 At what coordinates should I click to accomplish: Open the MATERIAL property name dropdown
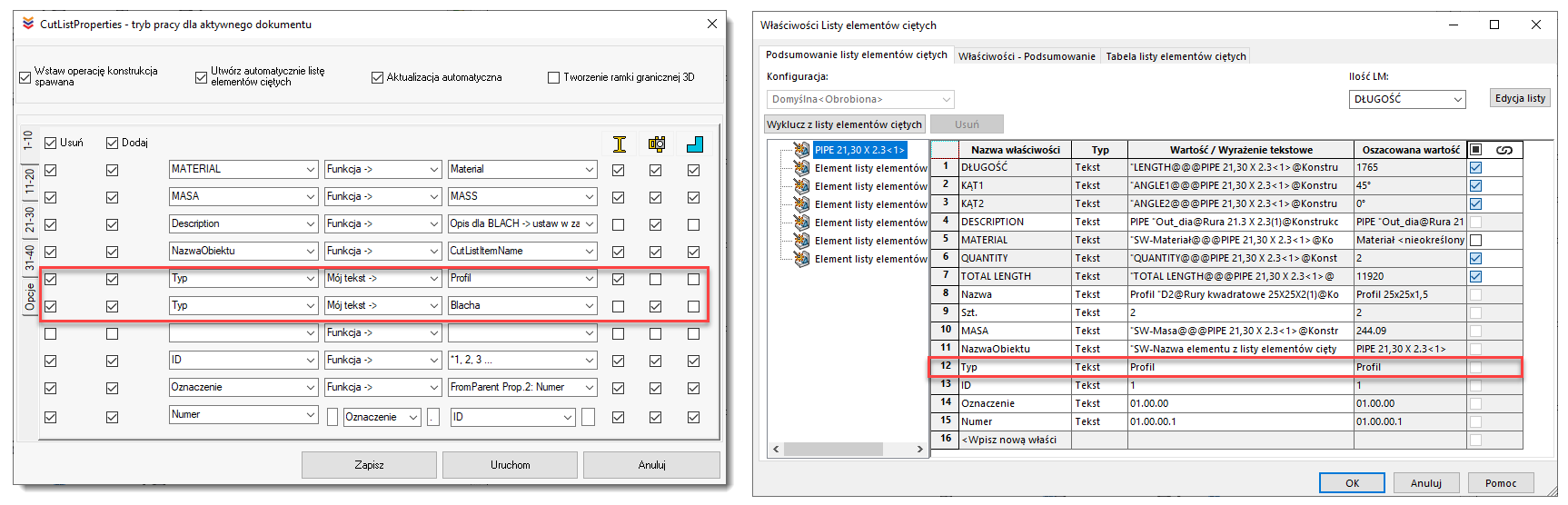pos(310,170)
